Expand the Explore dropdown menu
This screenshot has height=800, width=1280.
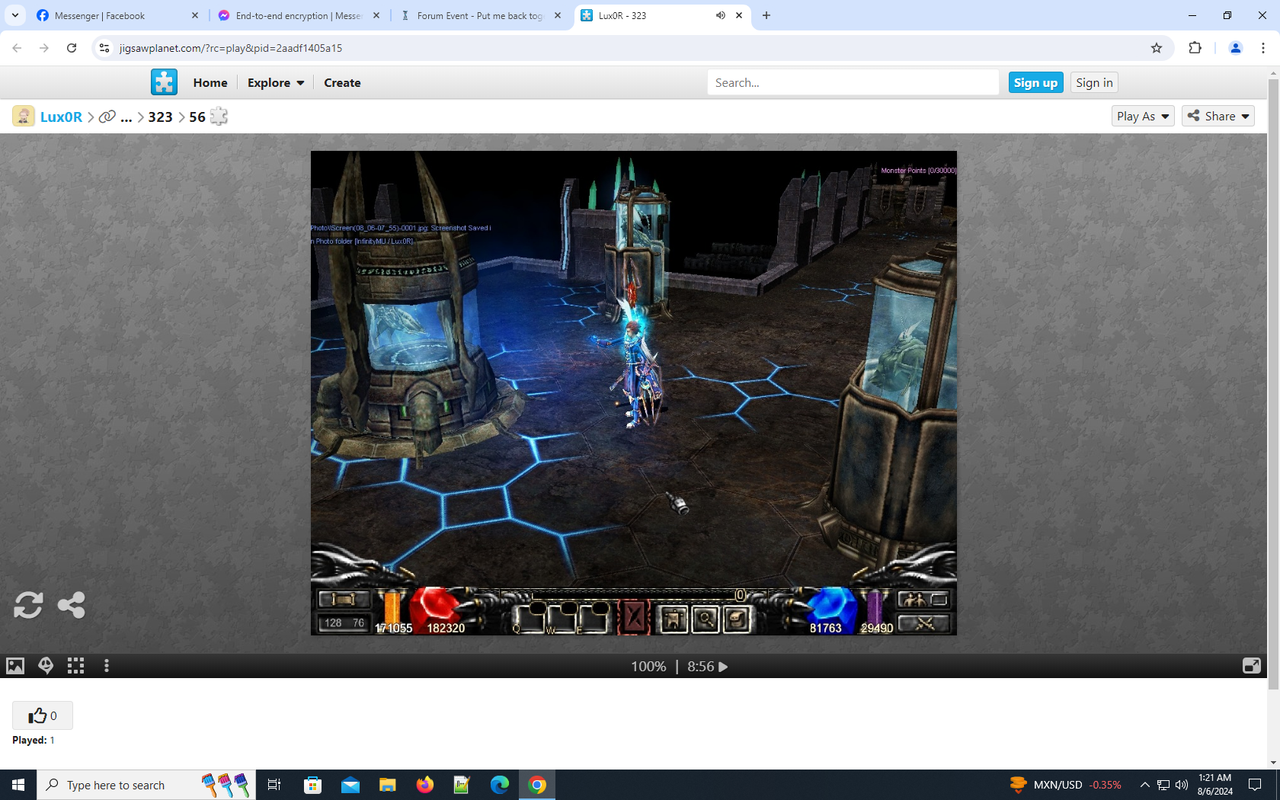[276, 83]
